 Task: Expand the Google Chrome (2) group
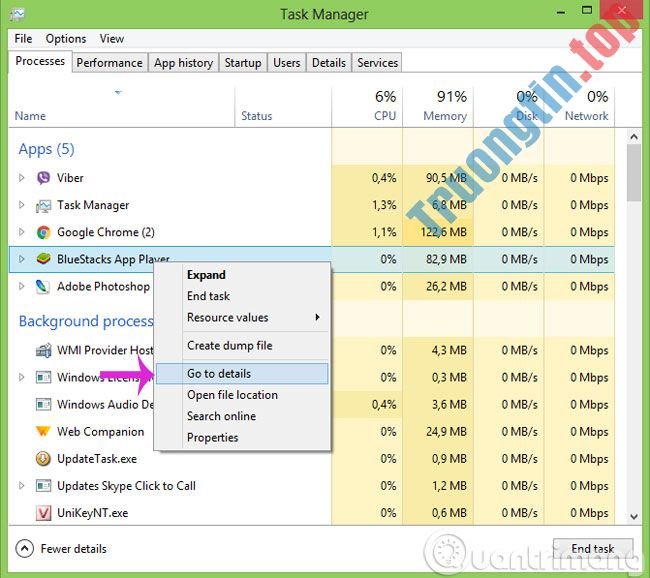[x=22, y=232]
